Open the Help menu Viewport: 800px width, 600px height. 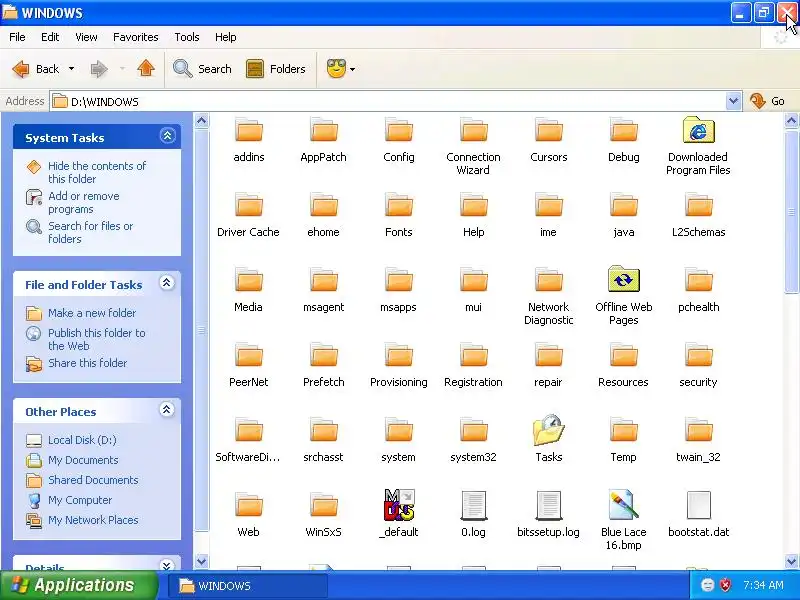pyautogui.click(x=226, y=37)
